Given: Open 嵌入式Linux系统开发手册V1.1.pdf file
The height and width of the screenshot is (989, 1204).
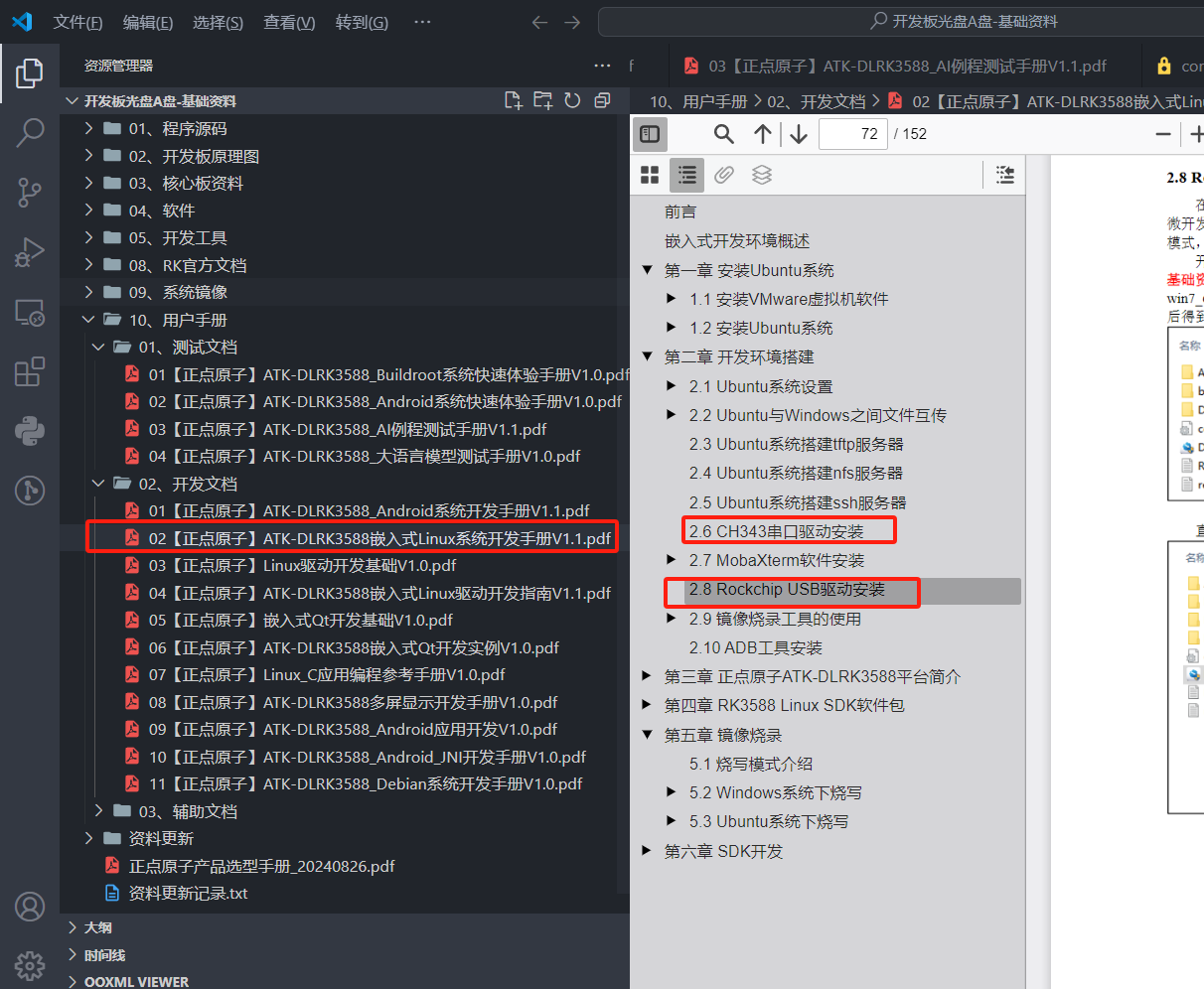Looking at the screenshot, I should pyautogui.click(x=379, y=538).
